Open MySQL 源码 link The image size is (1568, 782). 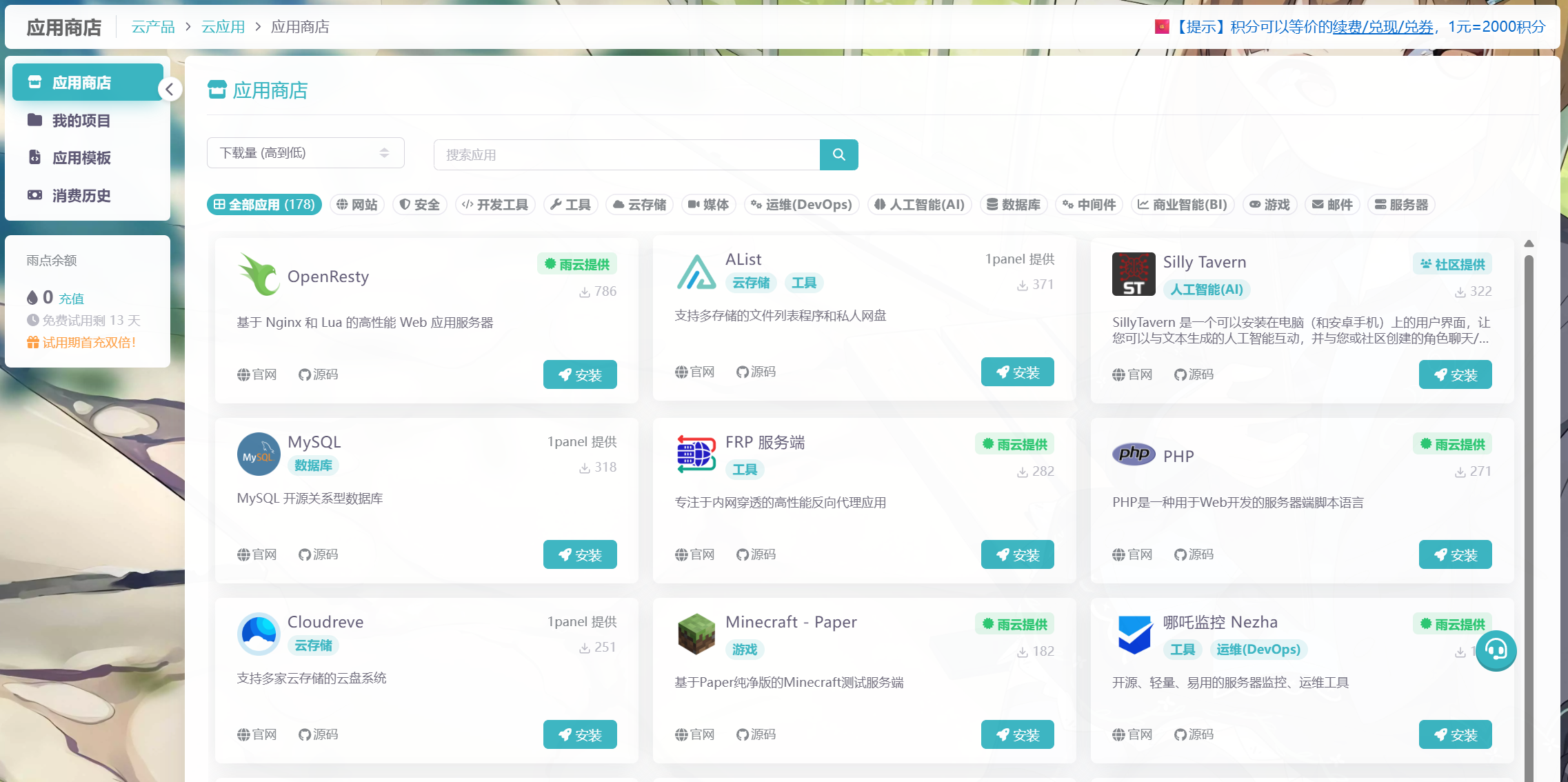(319, 554)
